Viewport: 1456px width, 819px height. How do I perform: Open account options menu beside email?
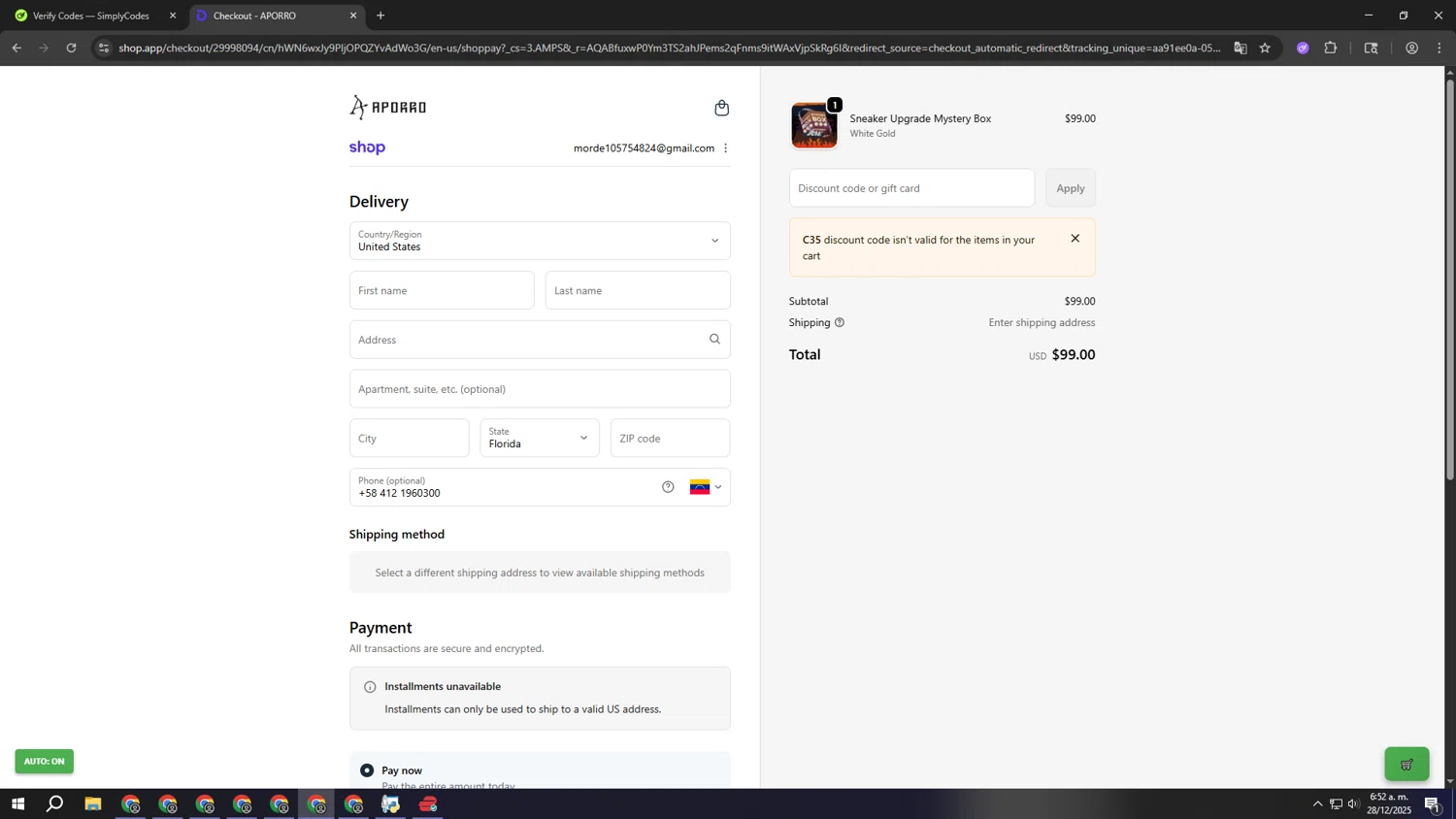click(725, 148)
